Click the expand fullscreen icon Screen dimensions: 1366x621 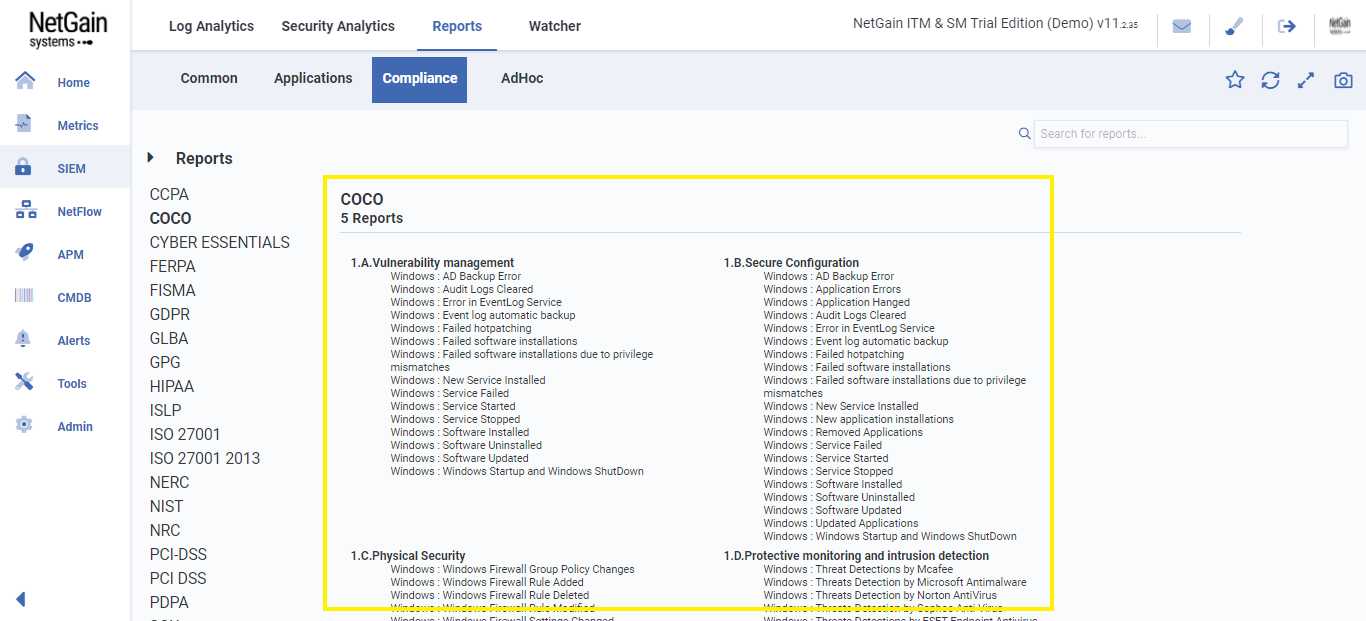(x=1306, y=80)
